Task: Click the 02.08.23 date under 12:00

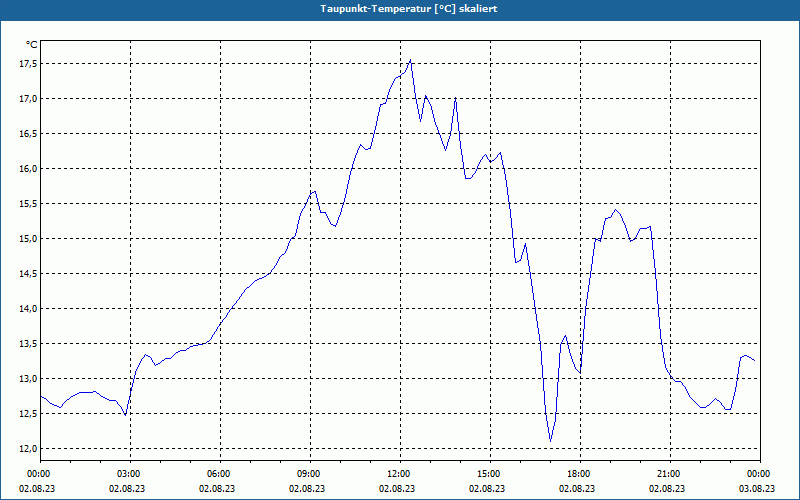Action: [397, 488]
